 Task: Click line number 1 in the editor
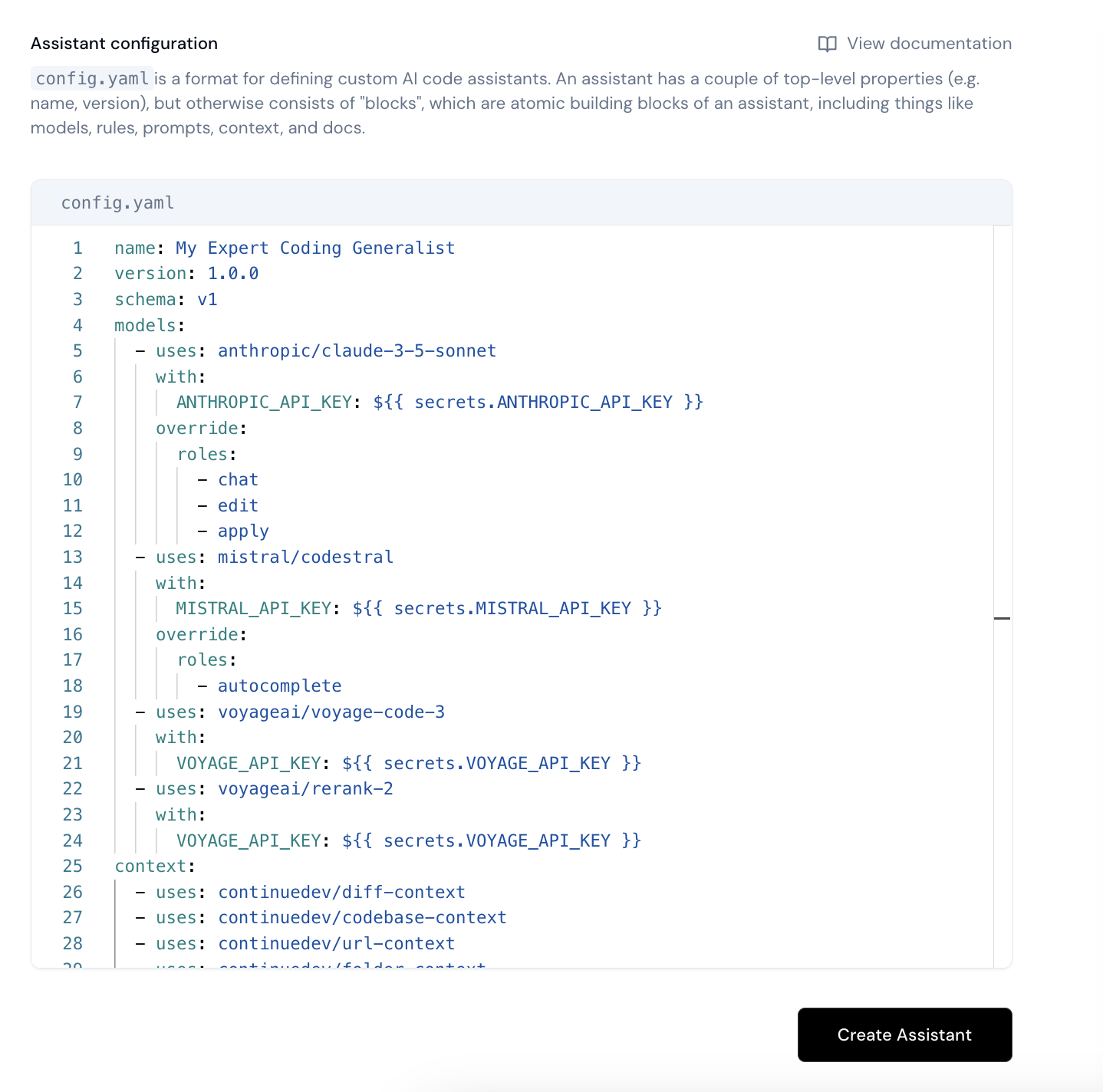[x=77, y=248]
